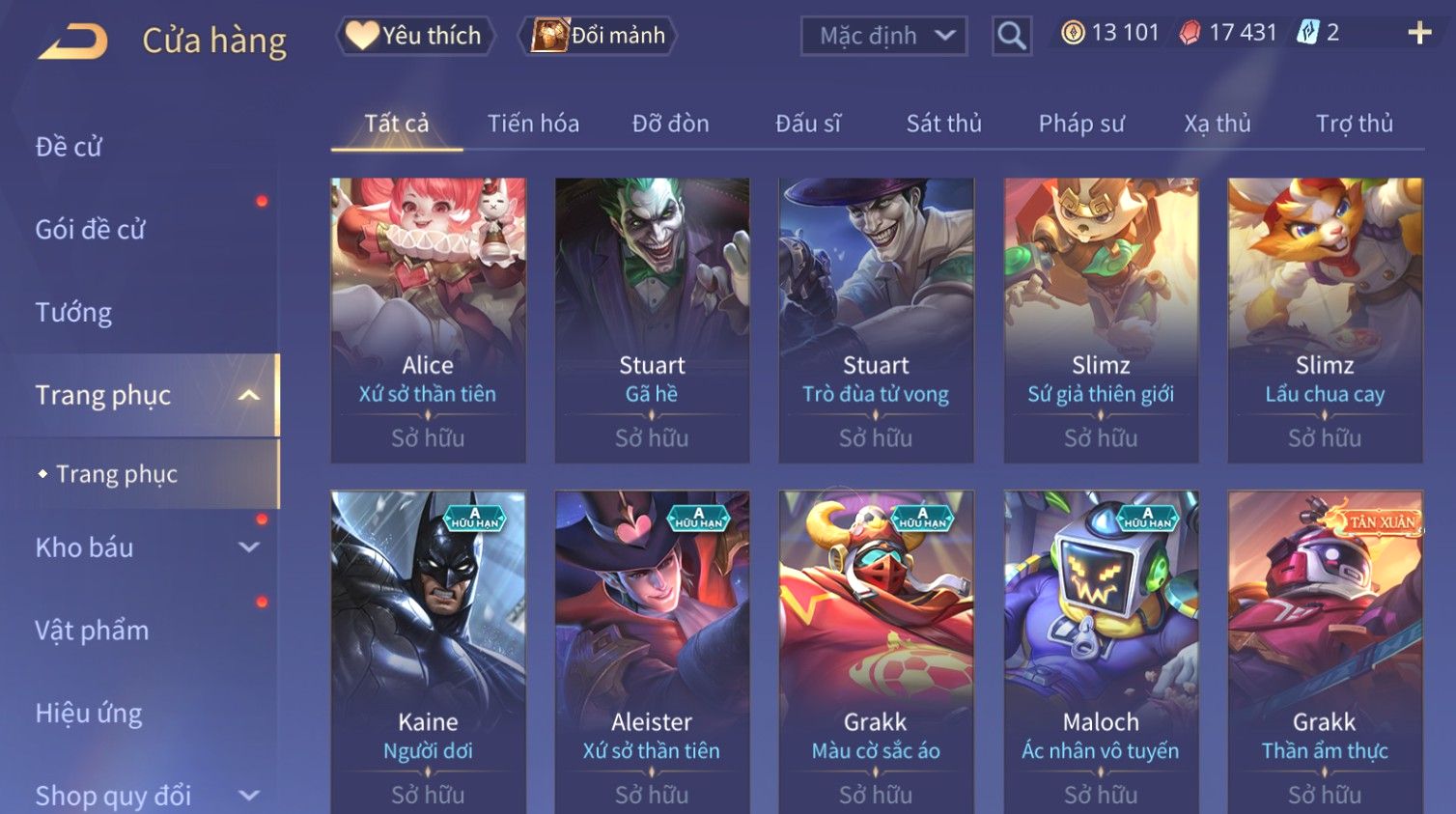Open the Tướng sidebar menu

point(73,313)
